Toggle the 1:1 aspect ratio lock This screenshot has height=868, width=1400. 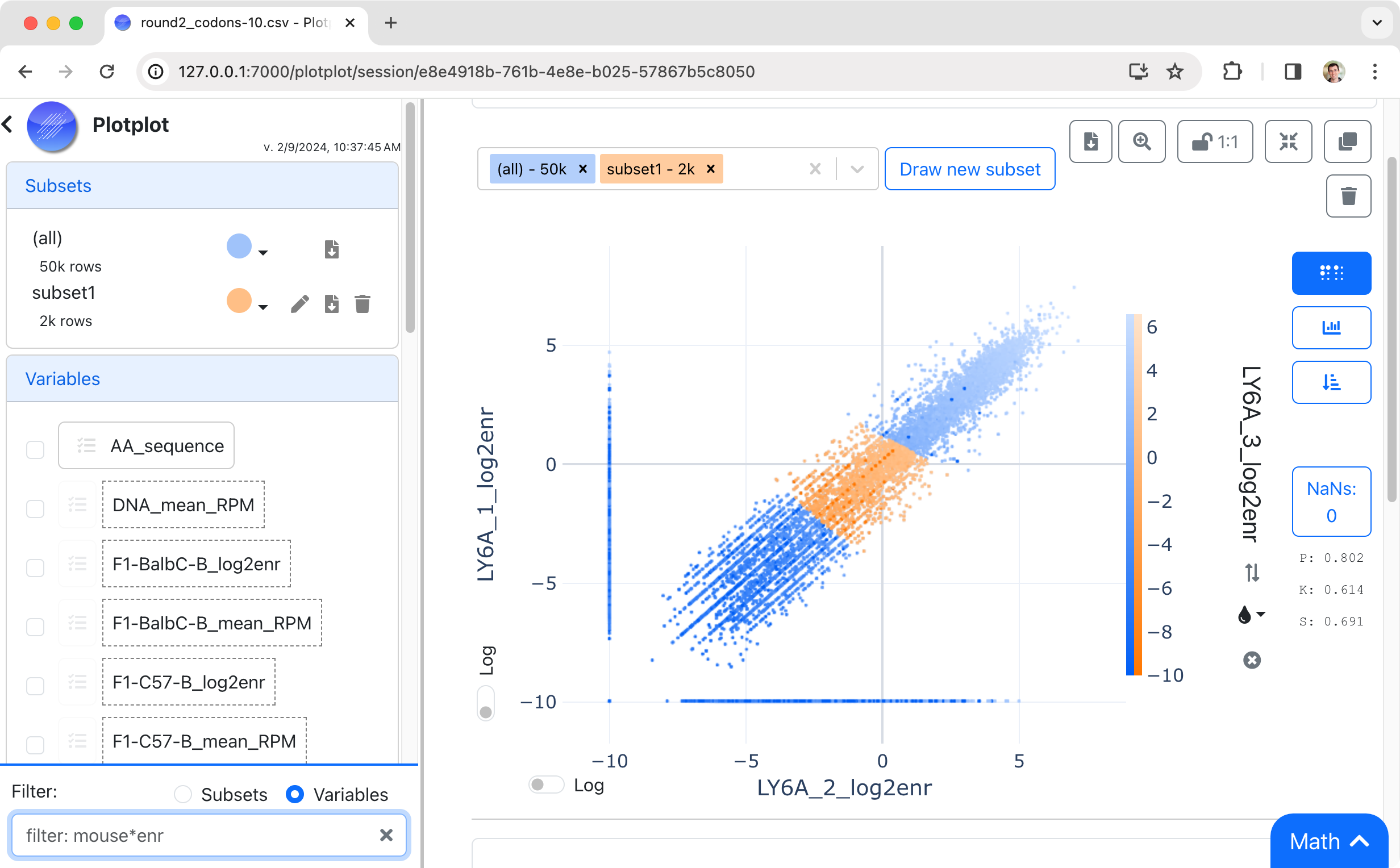click(x=1215, y=141)
